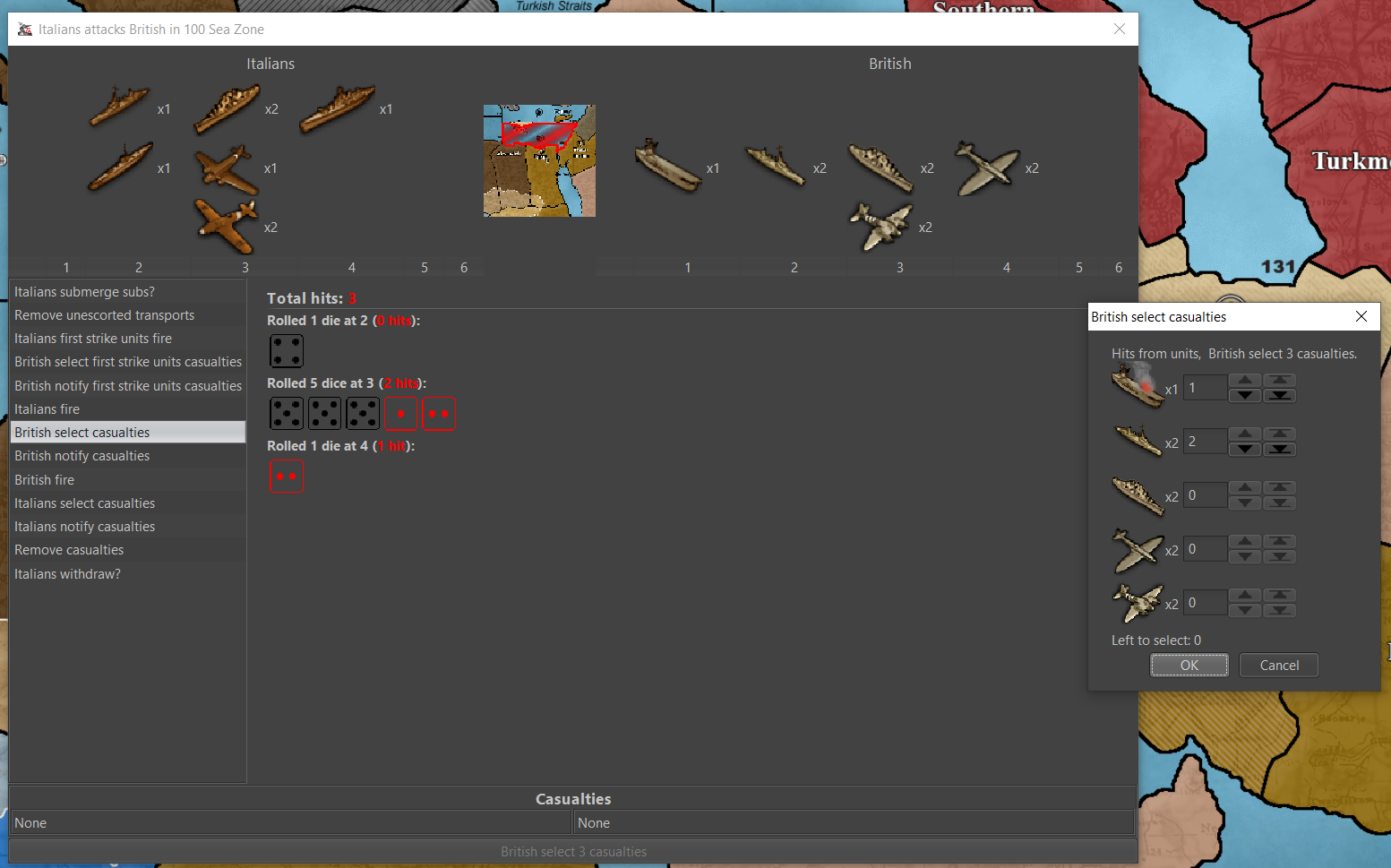Decrease damaged ship casualties by one
The width and height of the screenshot is (1391, 868).
point(1245,395)
